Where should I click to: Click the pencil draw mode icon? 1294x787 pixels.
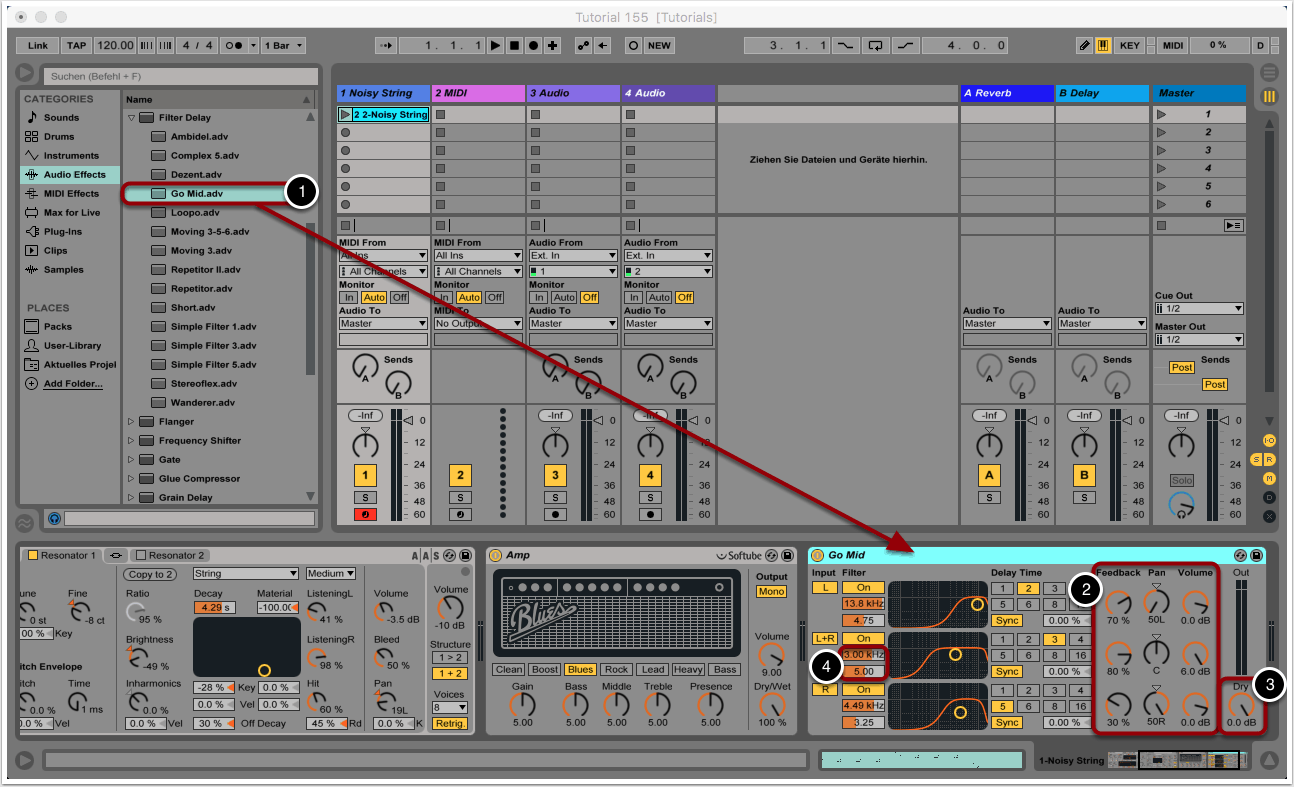click(1085, 46)
